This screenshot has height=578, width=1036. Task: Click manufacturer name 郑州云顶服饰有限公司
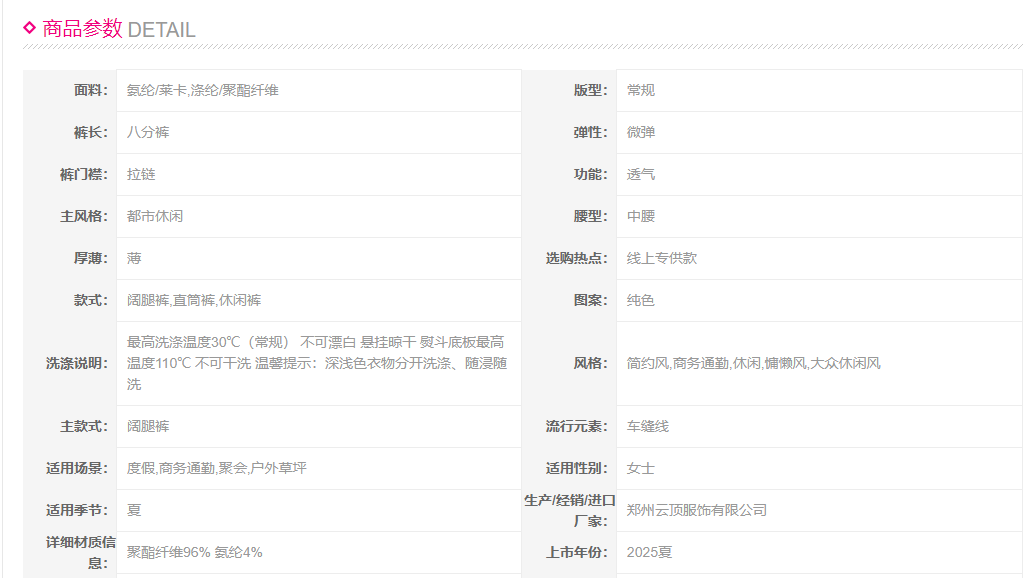pyautogui.click(x=697, y=510)
